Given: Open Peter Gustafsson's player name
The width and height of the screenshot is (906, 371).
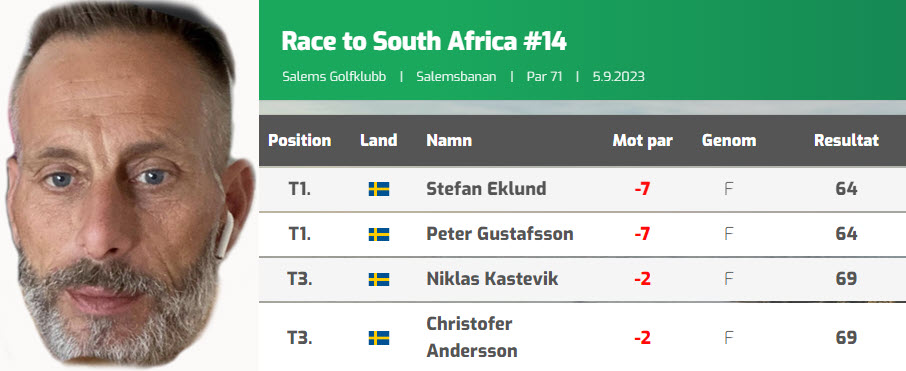Looking at the screenshot, I should 500,233.
